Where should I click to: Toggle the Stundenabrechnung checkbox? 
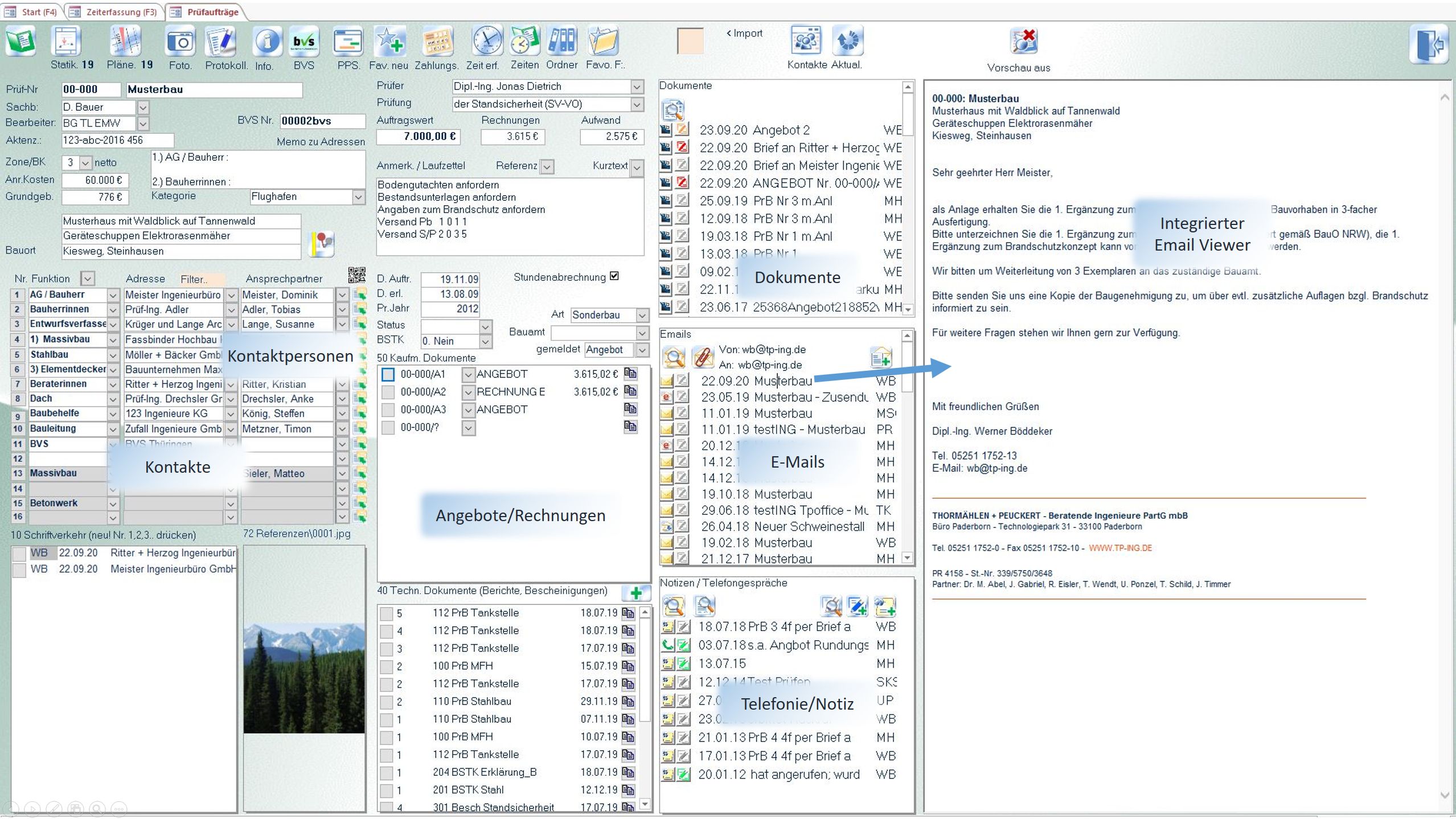pyautogui.click(x=614, y=276)
